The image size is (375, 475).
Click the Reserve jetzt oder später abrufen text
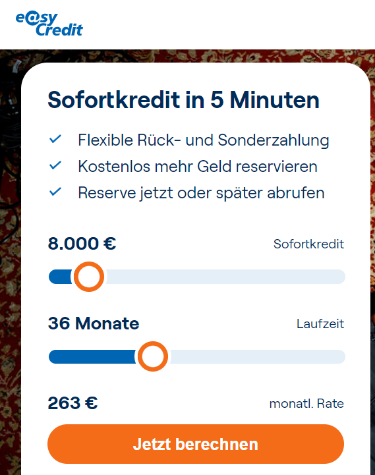point(201,193)
